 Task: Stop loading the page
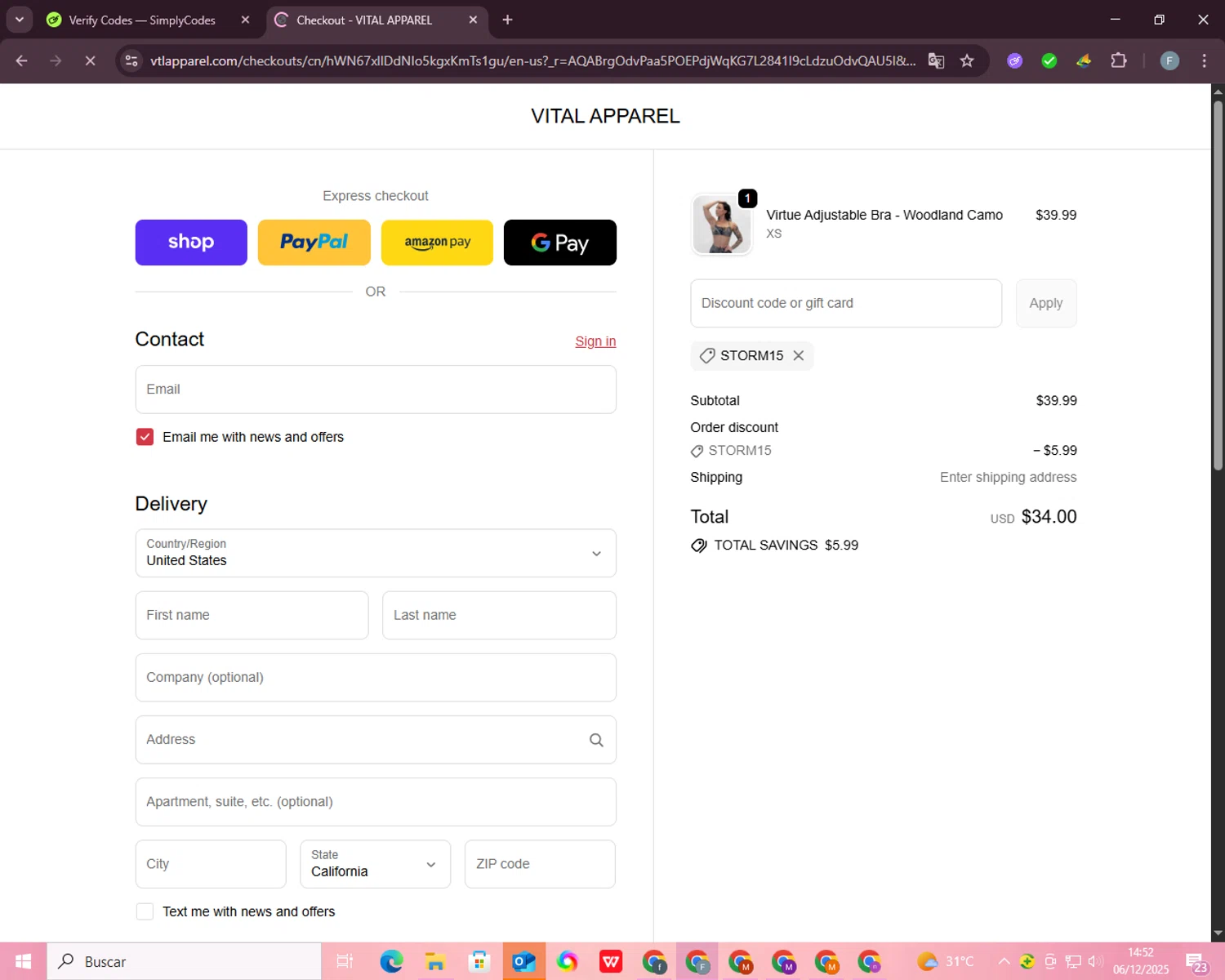[91, 60]
